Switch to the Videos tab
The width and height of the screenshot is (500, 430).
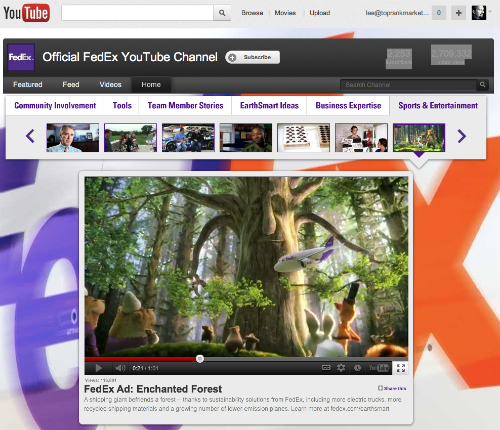click(x=110, y=85)
